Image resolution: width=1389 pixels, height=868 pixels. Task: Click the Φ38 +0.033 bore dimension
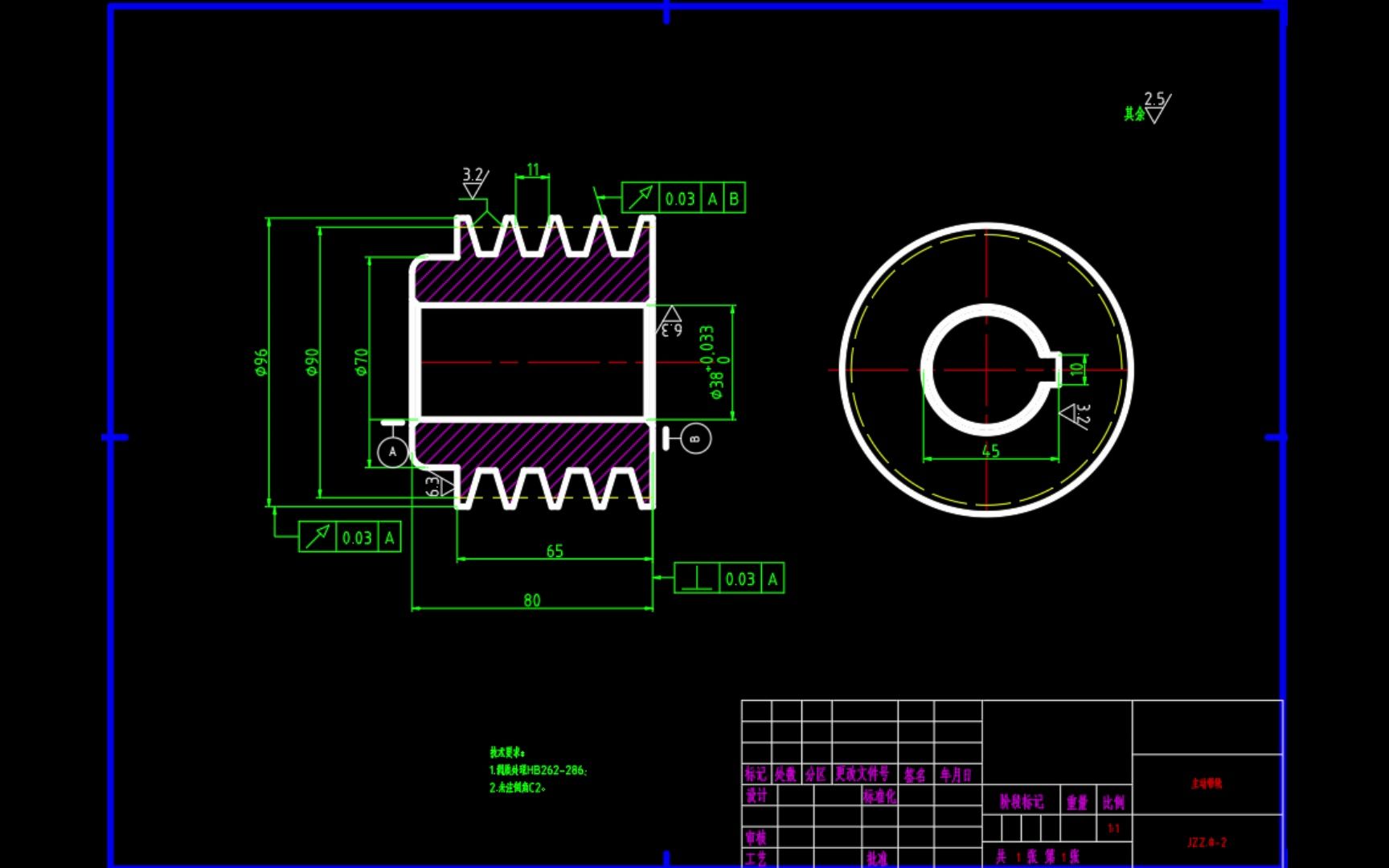[715, 362]
